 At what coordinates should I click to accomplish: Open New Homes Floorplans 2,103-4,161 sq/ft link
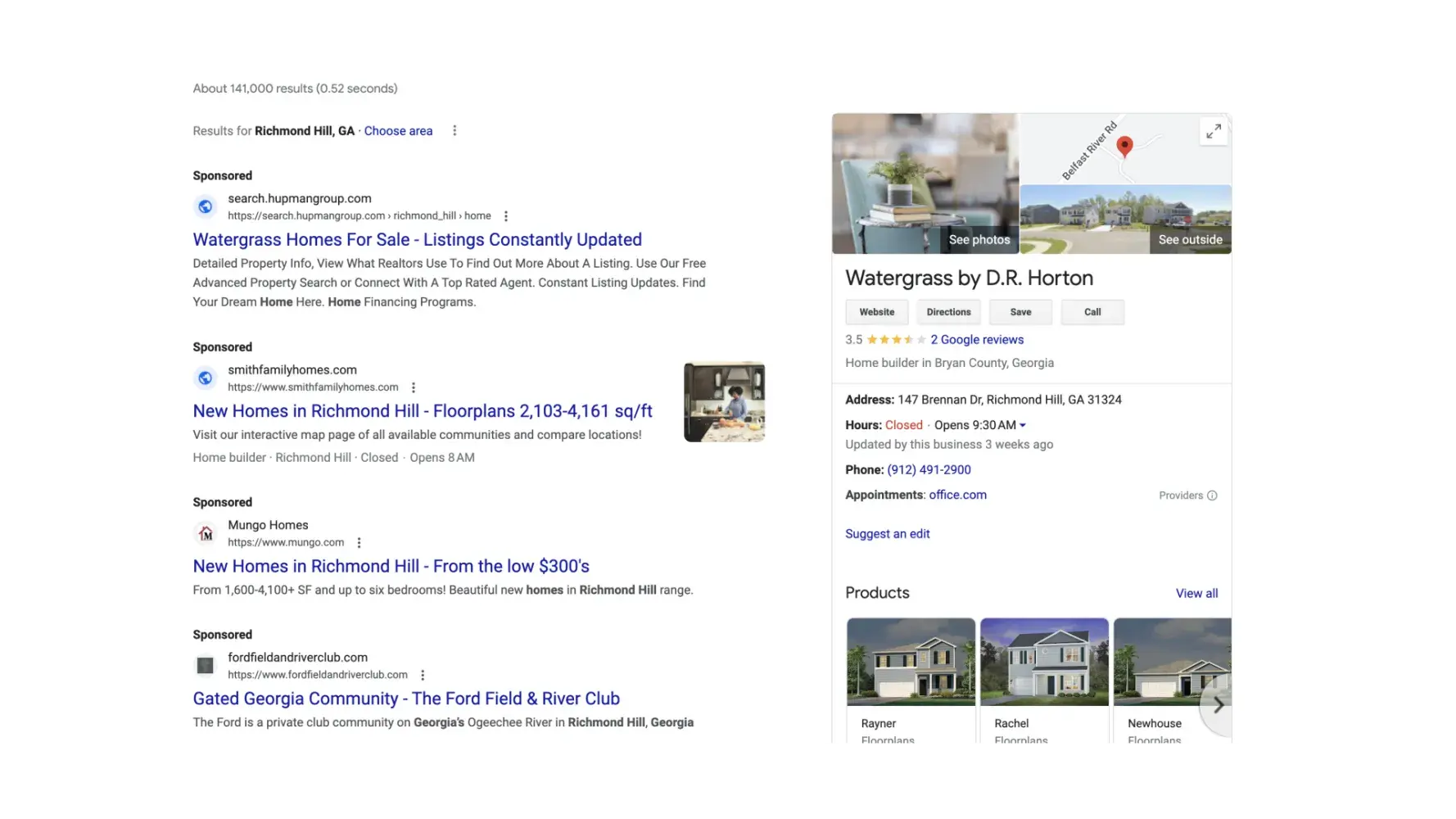point(423,410)
